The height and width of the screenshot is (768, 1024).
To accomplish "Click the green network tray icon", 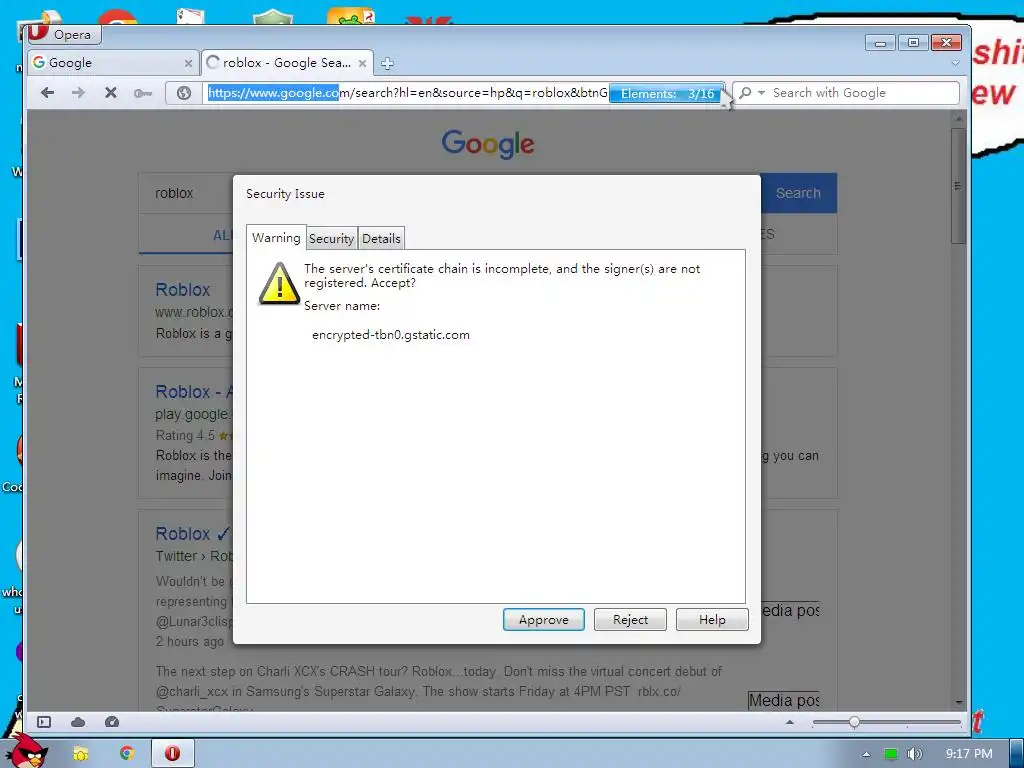I will coord(890,754).
